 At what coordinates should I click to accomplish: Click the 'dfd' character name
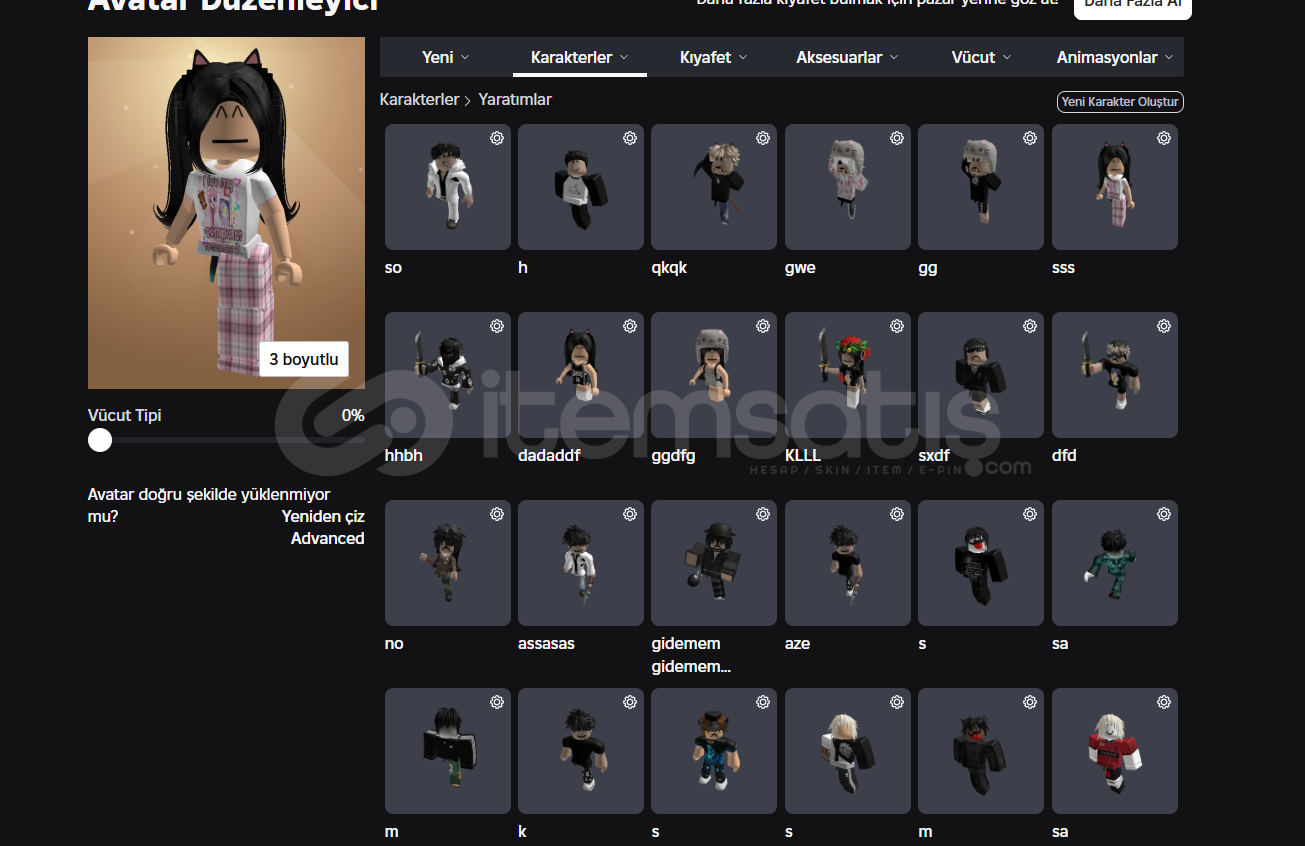tap(1064, 456)
